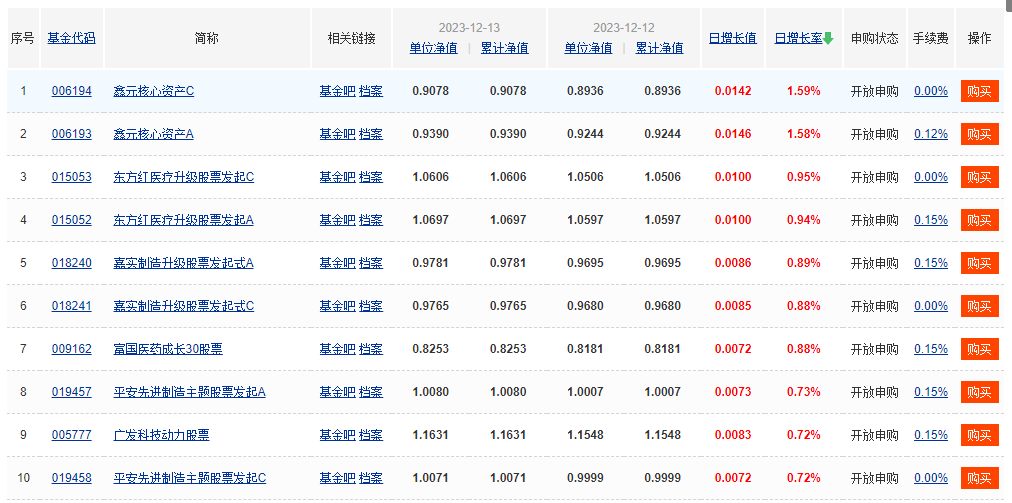Open fund code 005777 link
Viewport: 1012px width, 503px height.
tap(72, 435)
